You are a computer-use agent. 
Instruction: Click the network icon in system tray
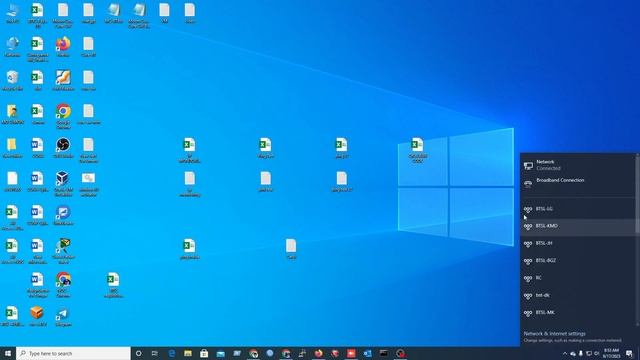click(x=589, y=353)
